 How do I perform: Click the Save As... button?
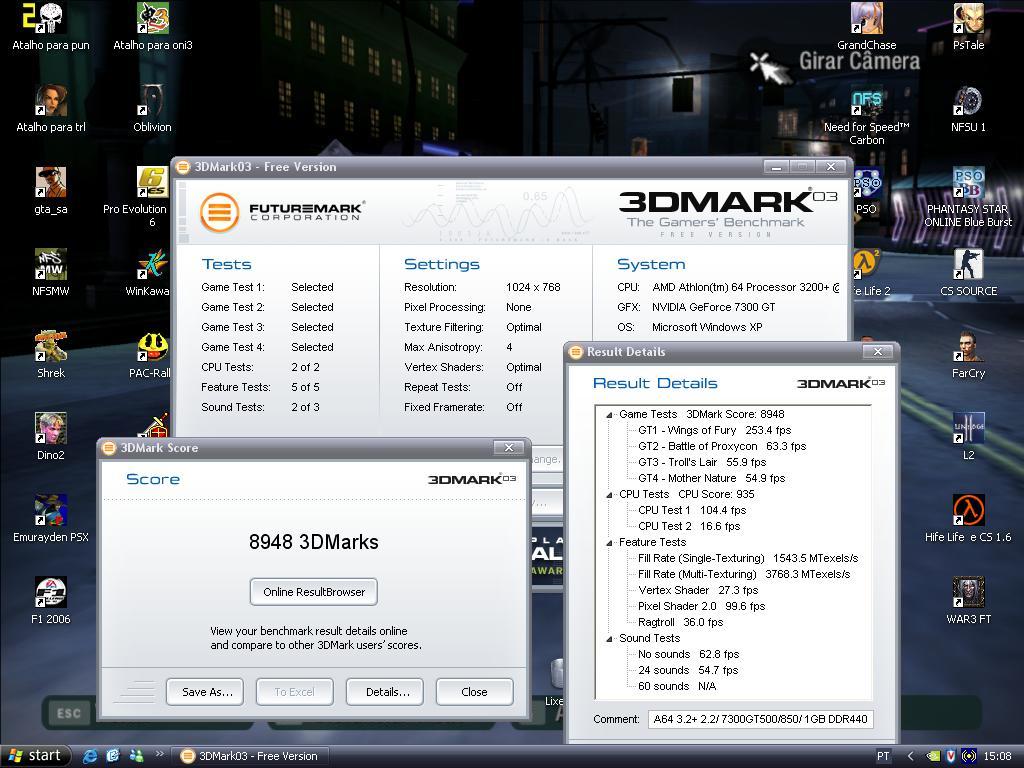205,692
